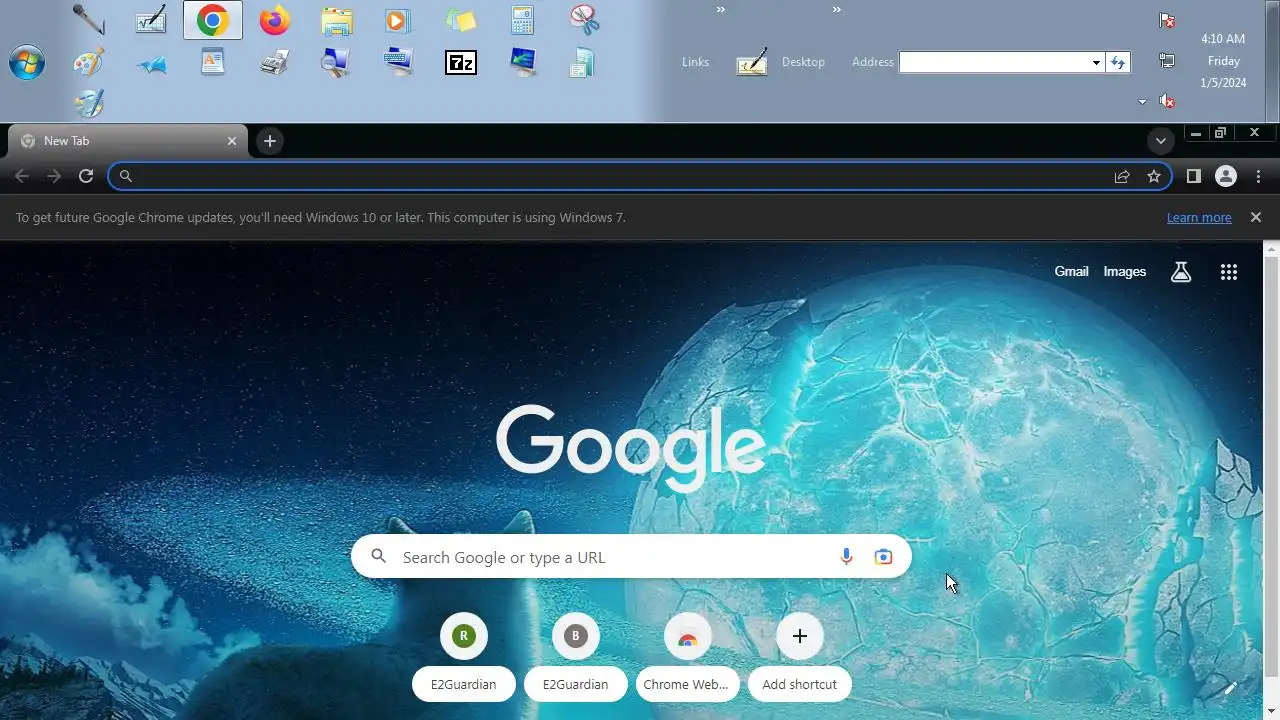Open Google apps grid
The image size is (1280, 720).
point(1229,271)
